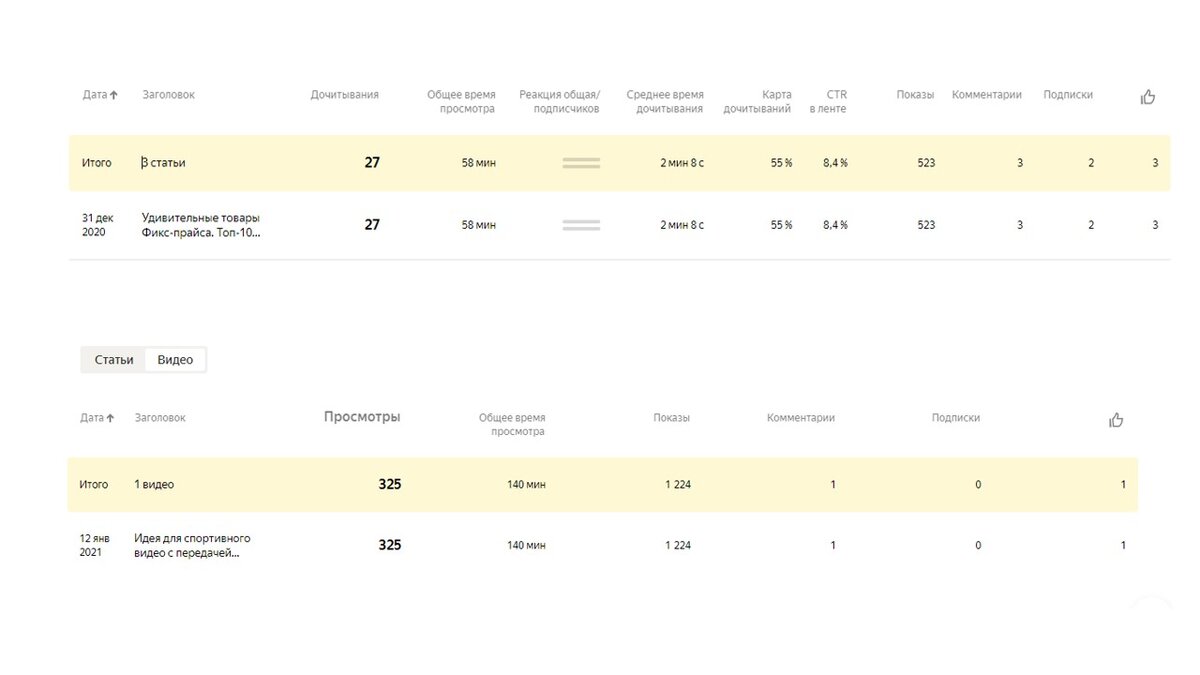Click Подписки header in articles table

pos(1068,95)
